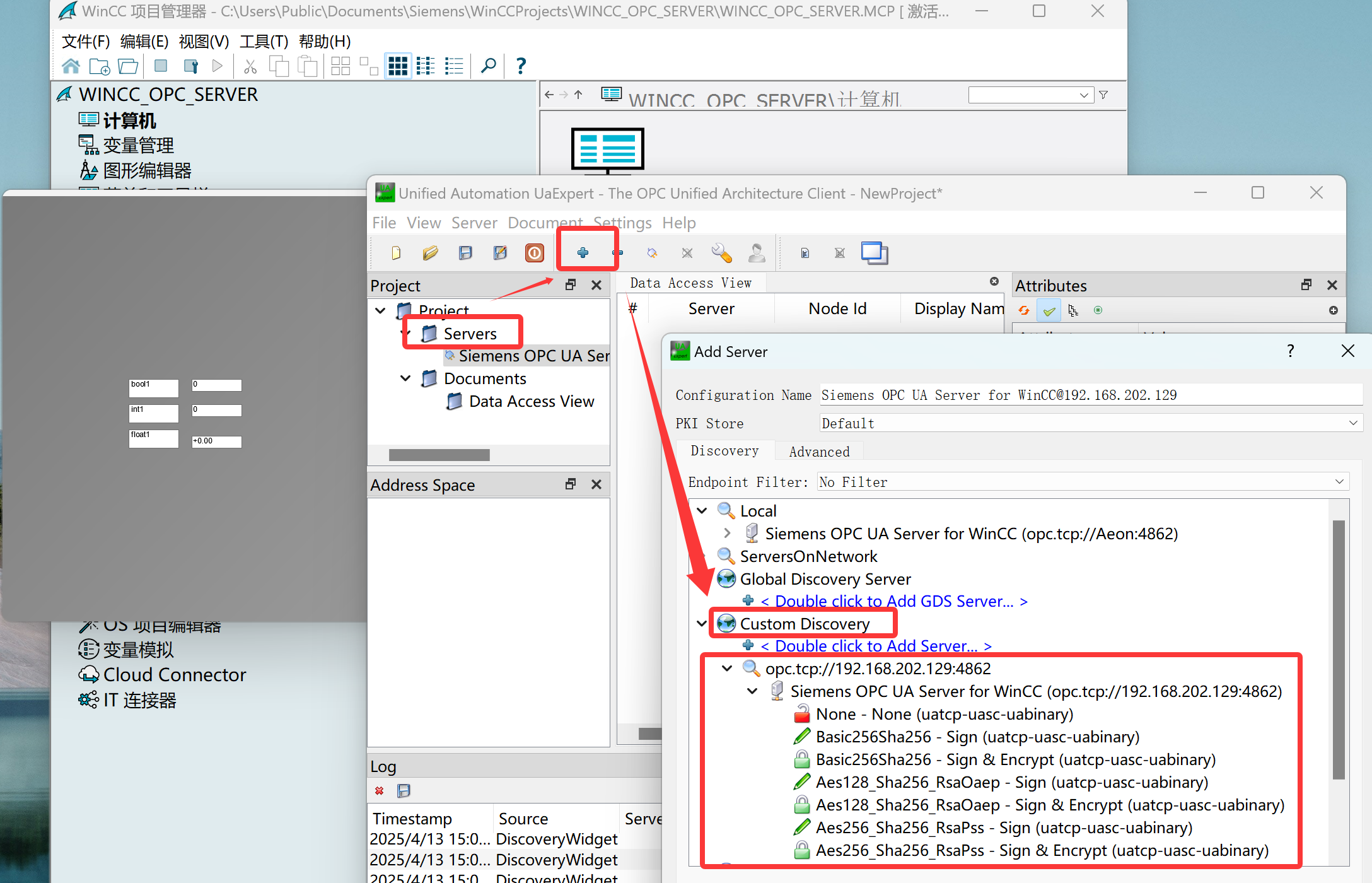1372x883 pixels.
Task: Click the Open project folder icon
Action: tap(431, 253)
